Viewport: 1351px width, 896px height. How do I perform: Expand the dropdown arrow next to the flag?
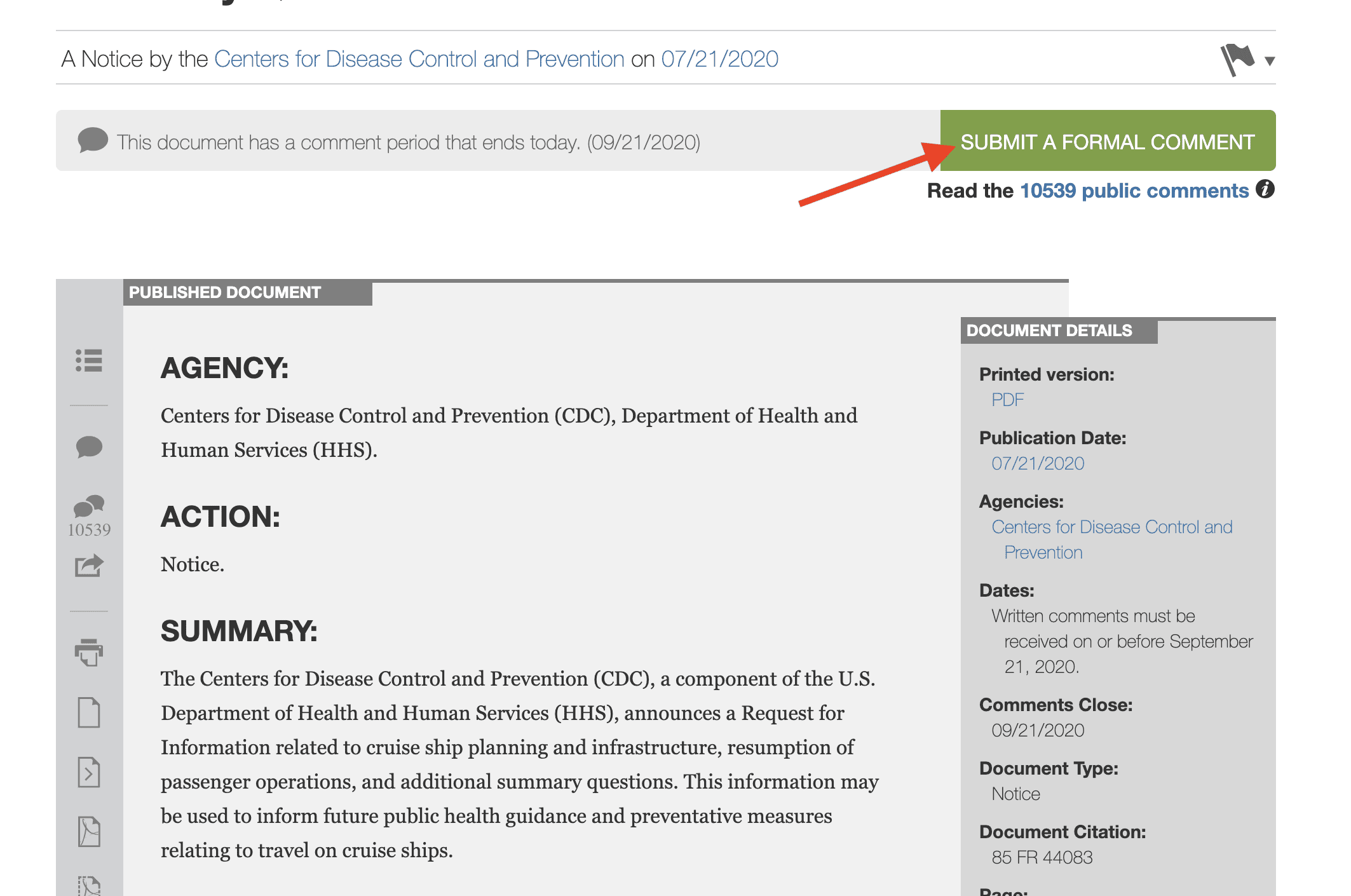point(1270,61)
